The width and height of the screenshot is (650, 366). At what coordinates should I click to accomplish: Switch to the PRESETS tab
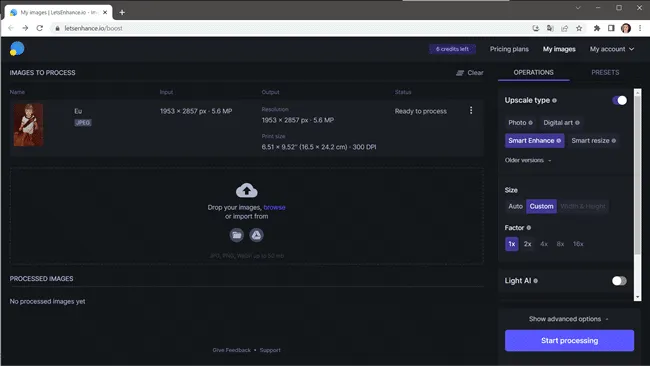[x=605, y=73]
